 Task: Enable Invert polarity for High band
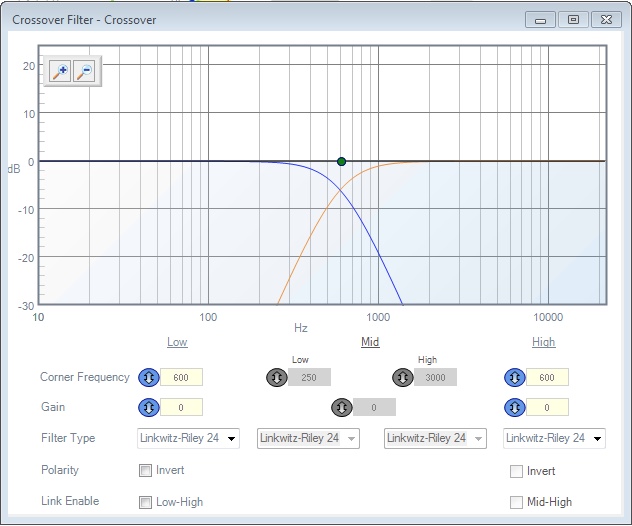pos(516,471)
